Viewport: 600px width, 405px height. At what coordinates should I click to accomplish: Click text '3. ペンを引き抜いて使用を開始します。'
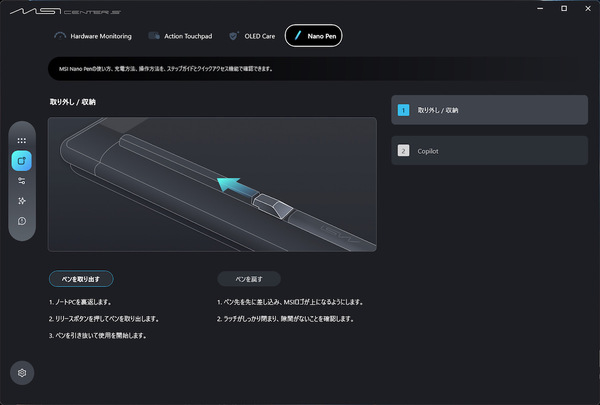98,336
